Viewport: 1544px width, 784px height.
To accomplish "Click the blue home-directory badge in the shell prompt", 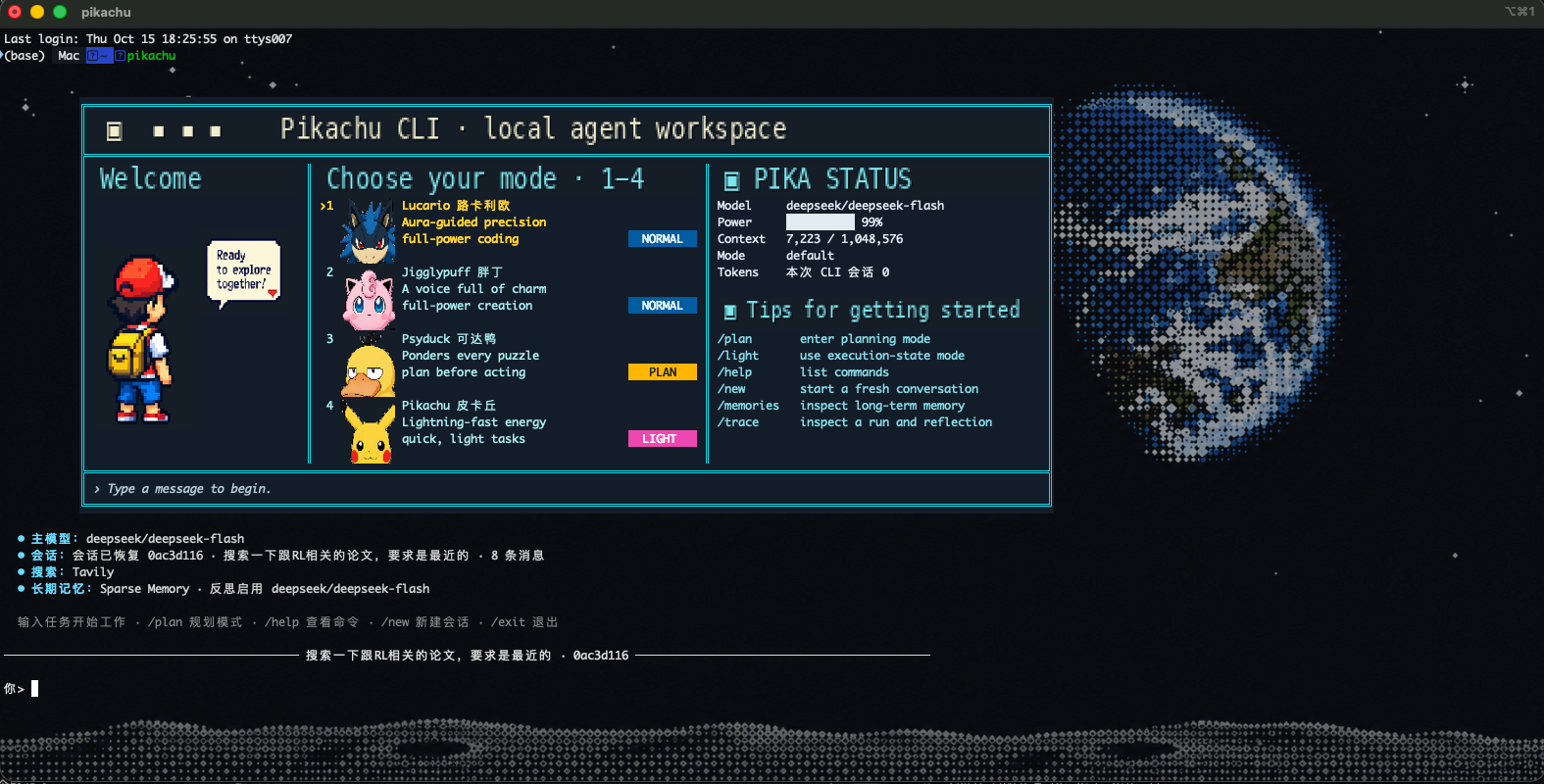I will coord(99,56).
